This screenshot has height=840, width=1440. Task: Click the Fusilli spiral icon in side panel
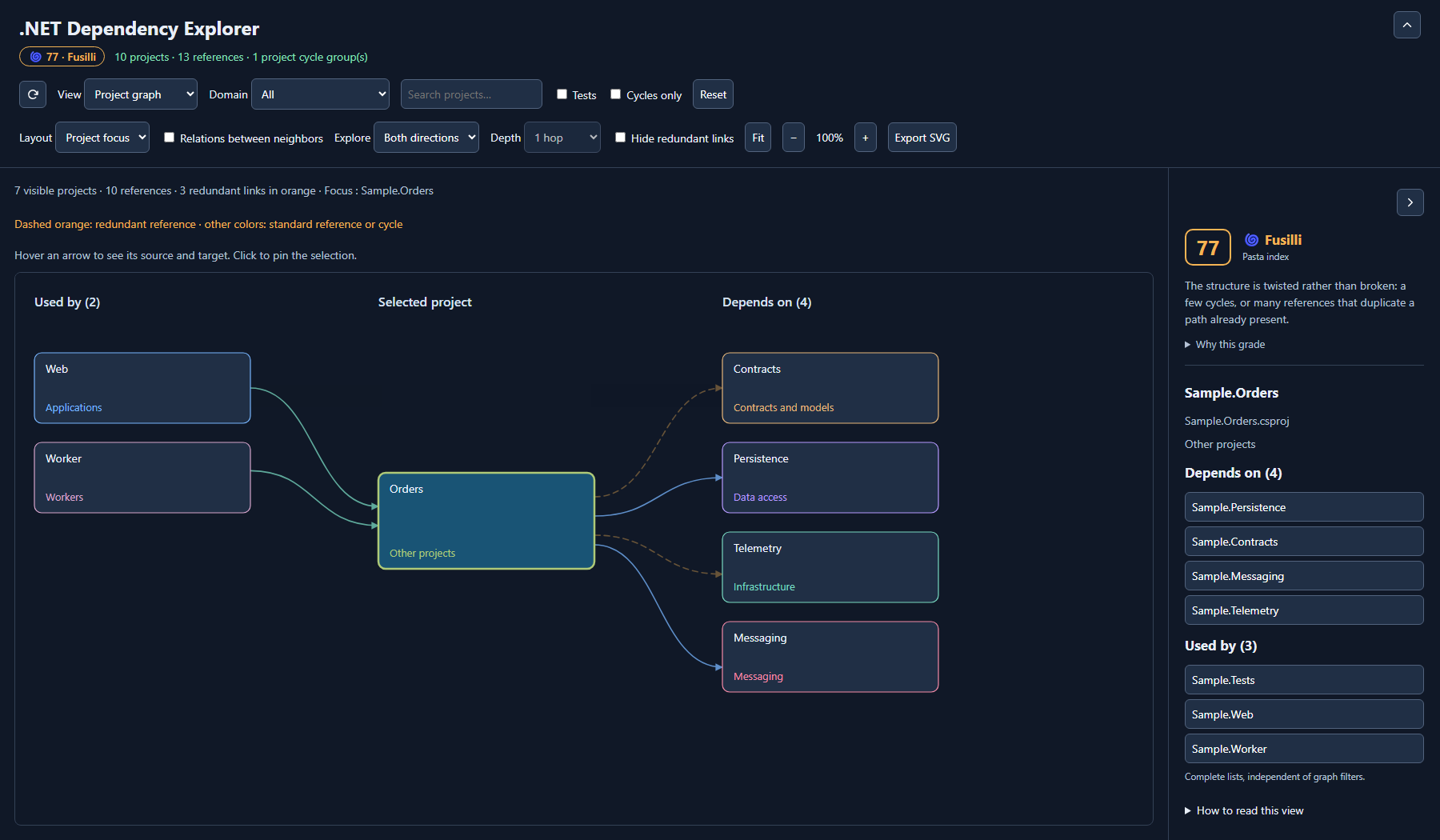(x=1252, y=239)
